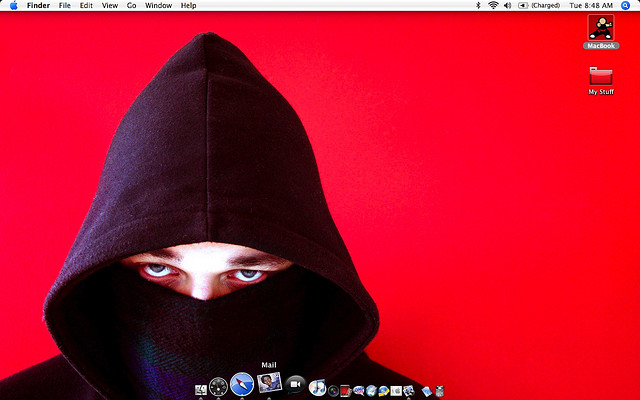
Task: Select the MacBook drive icon
Action: tap(601, 29)
